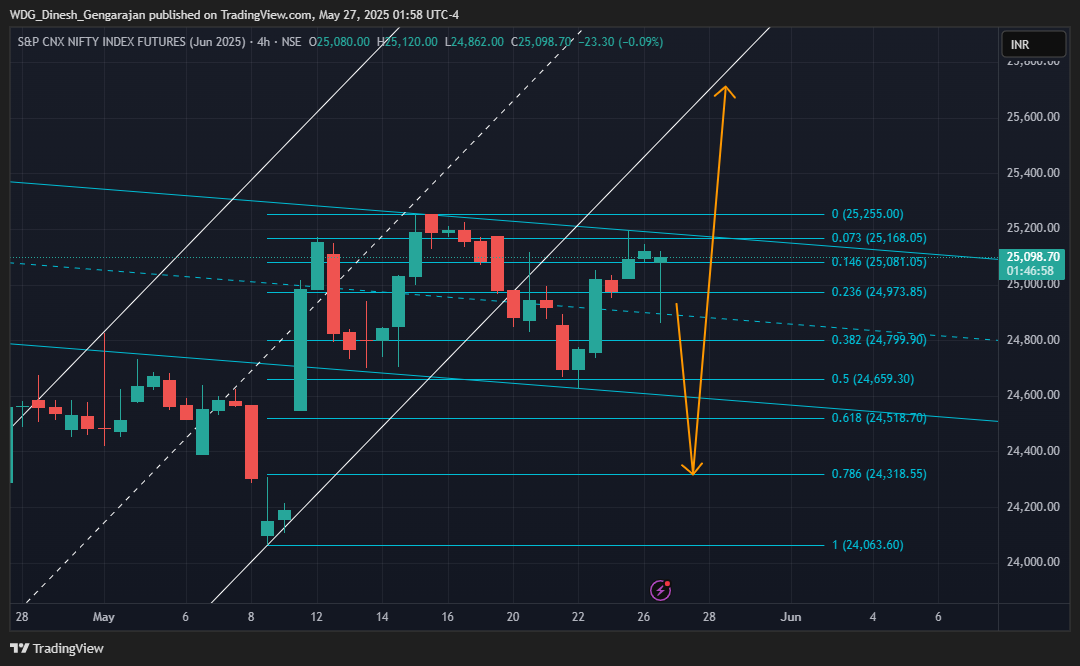Click the 4h interval label
Screen dimensions: 1080x666
point(263,42)
